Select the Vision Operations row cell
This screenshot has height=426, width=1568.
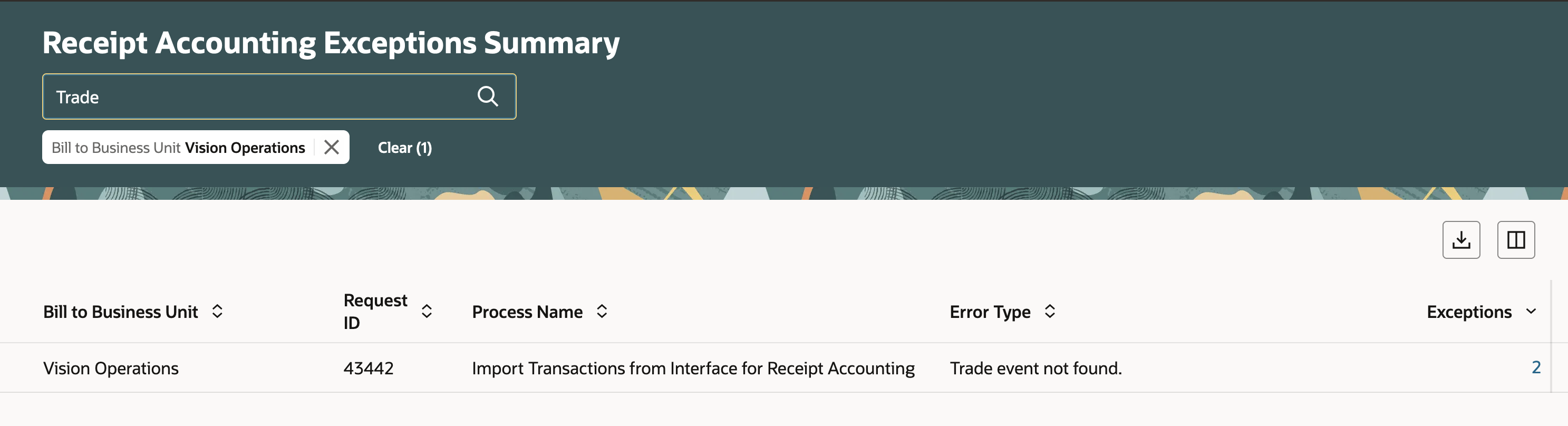click(111, 368)
